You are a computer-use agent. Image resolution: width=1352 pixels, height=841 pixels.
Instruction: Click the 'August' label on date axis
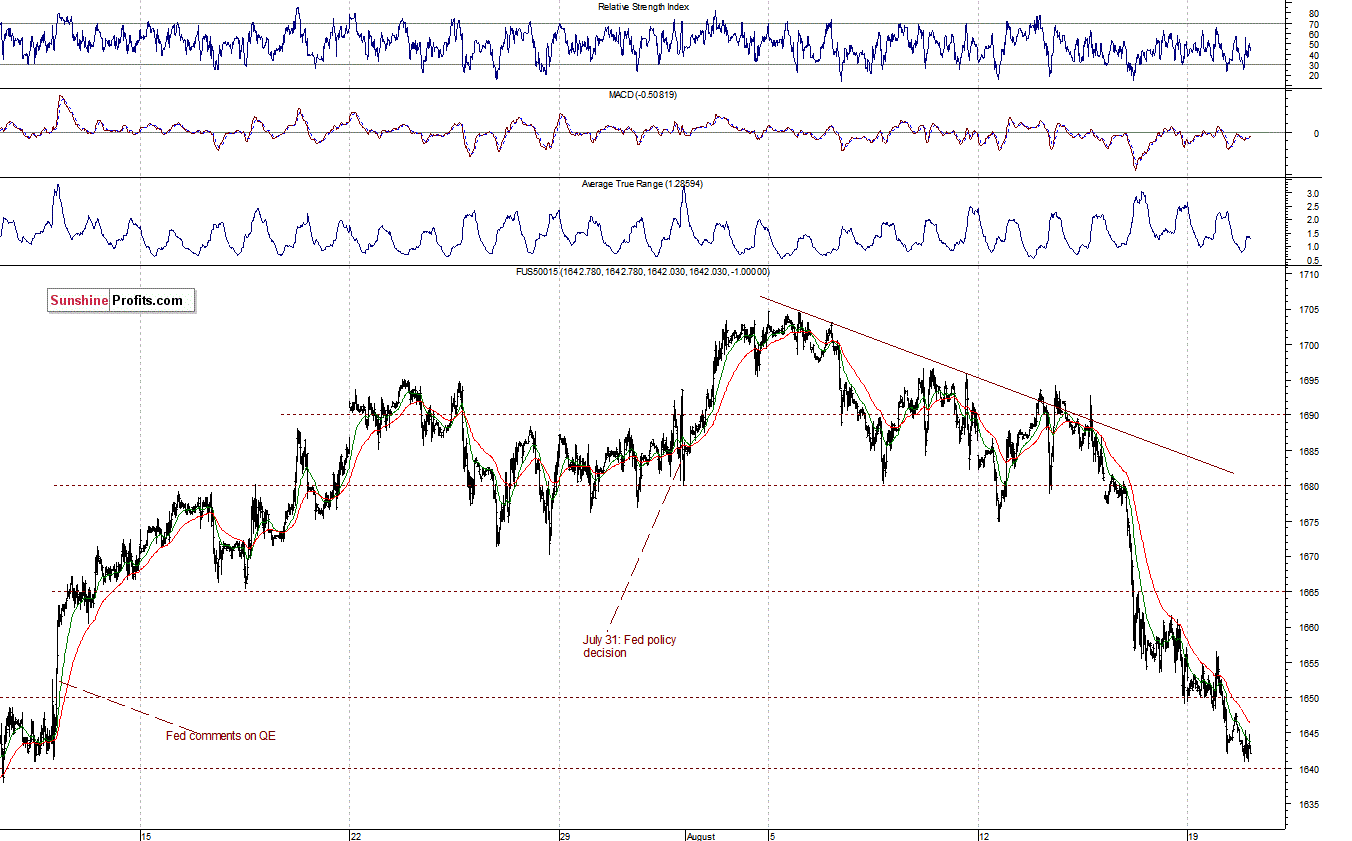point(700,836)
